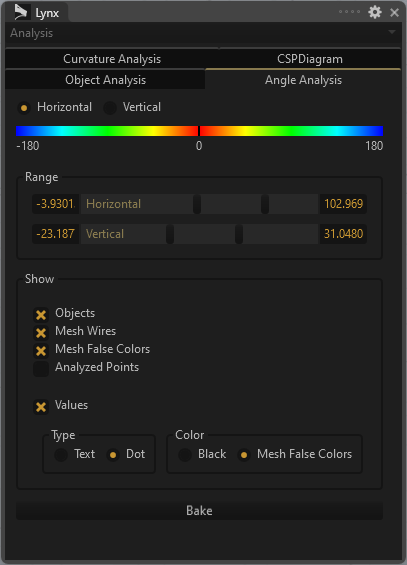This screenshot has width=407, height=565.
Task: Expand the Analysis dropdown arrow
Action: (x=392, y=32)
